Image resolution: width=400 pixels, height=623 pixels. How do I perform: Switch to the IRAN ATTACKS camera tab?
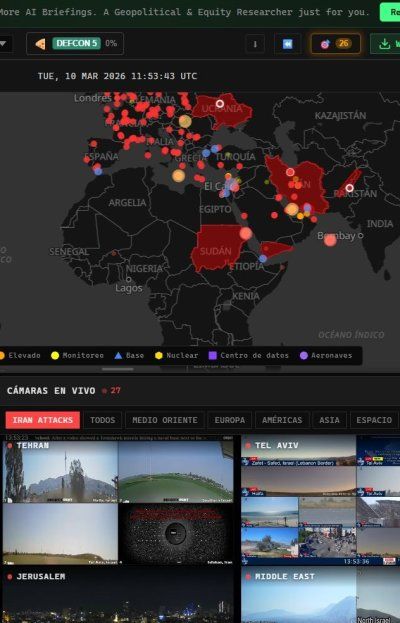[x=43, y=420]
